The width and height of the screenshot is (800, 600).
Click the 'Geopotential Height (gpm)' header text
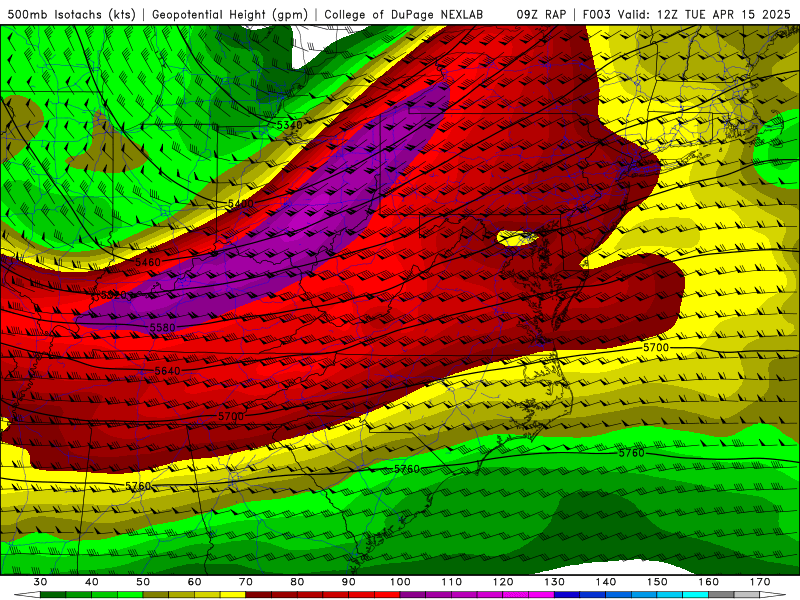click(230, 14)
